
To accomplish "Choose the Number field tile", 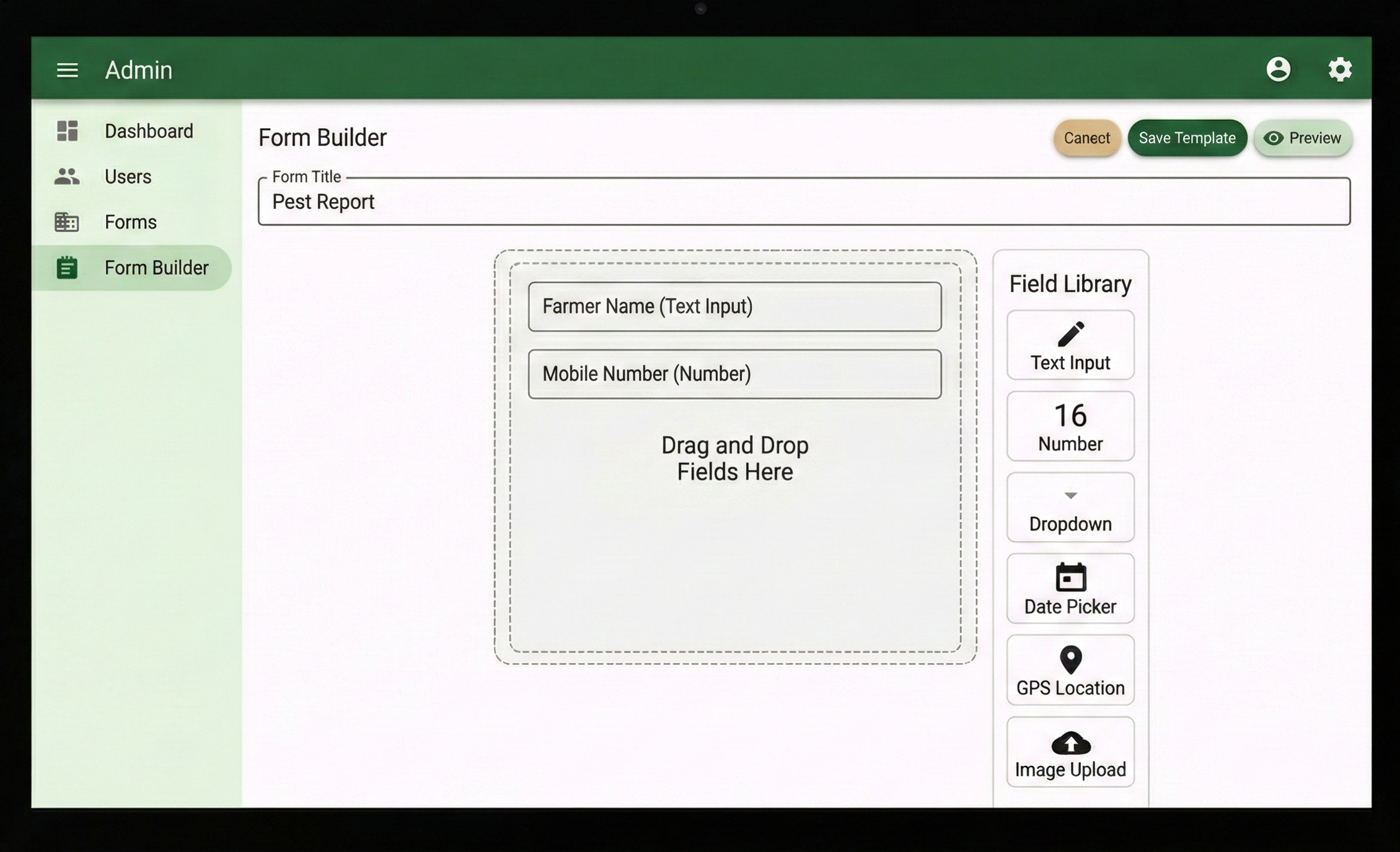I will 1070,426.
